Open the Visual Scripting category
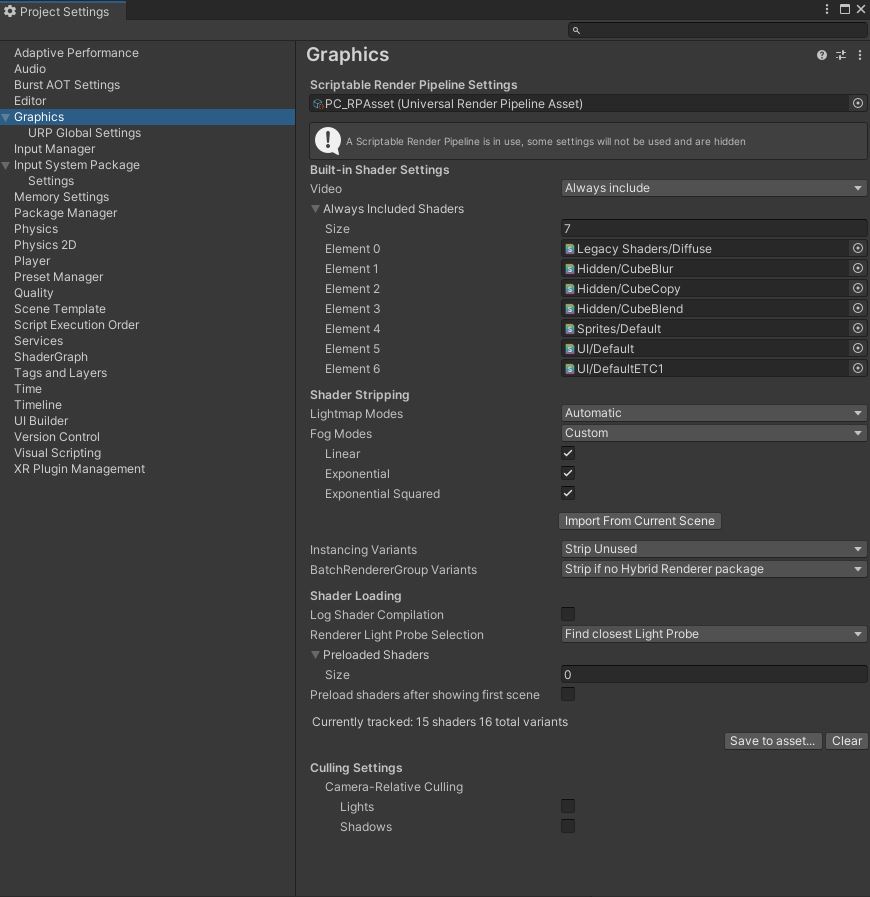This screenshot has width=870, height=897. [57, 453]
